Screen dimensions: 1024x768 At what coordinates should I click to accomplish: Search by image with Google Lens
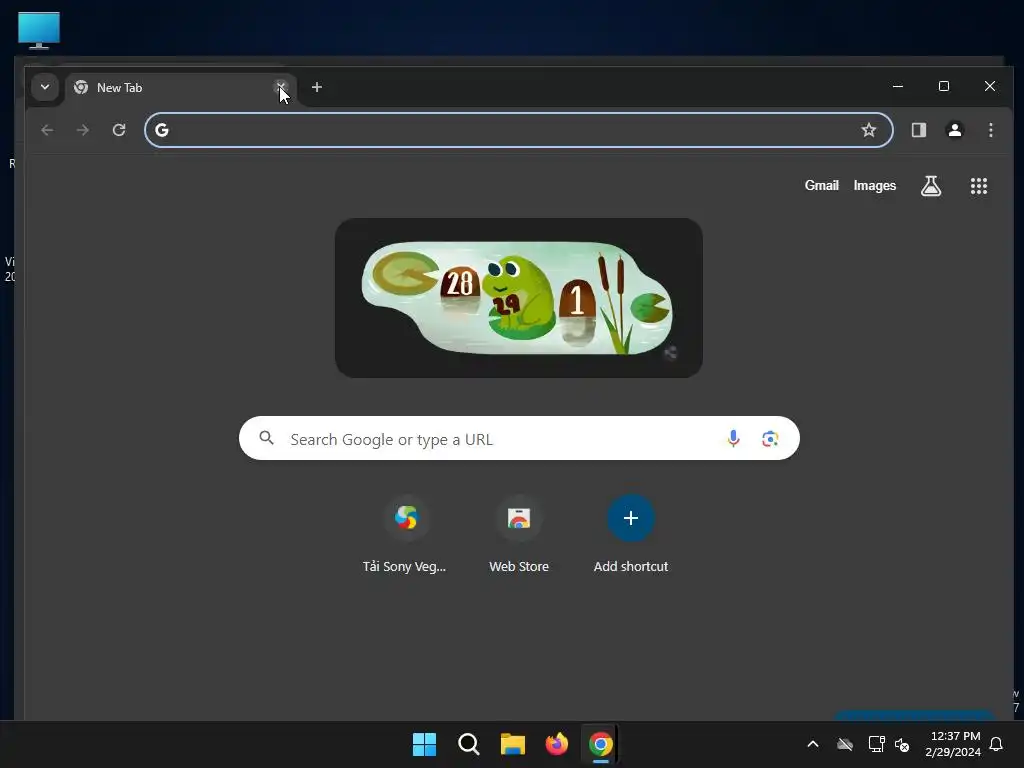(770, 438)
